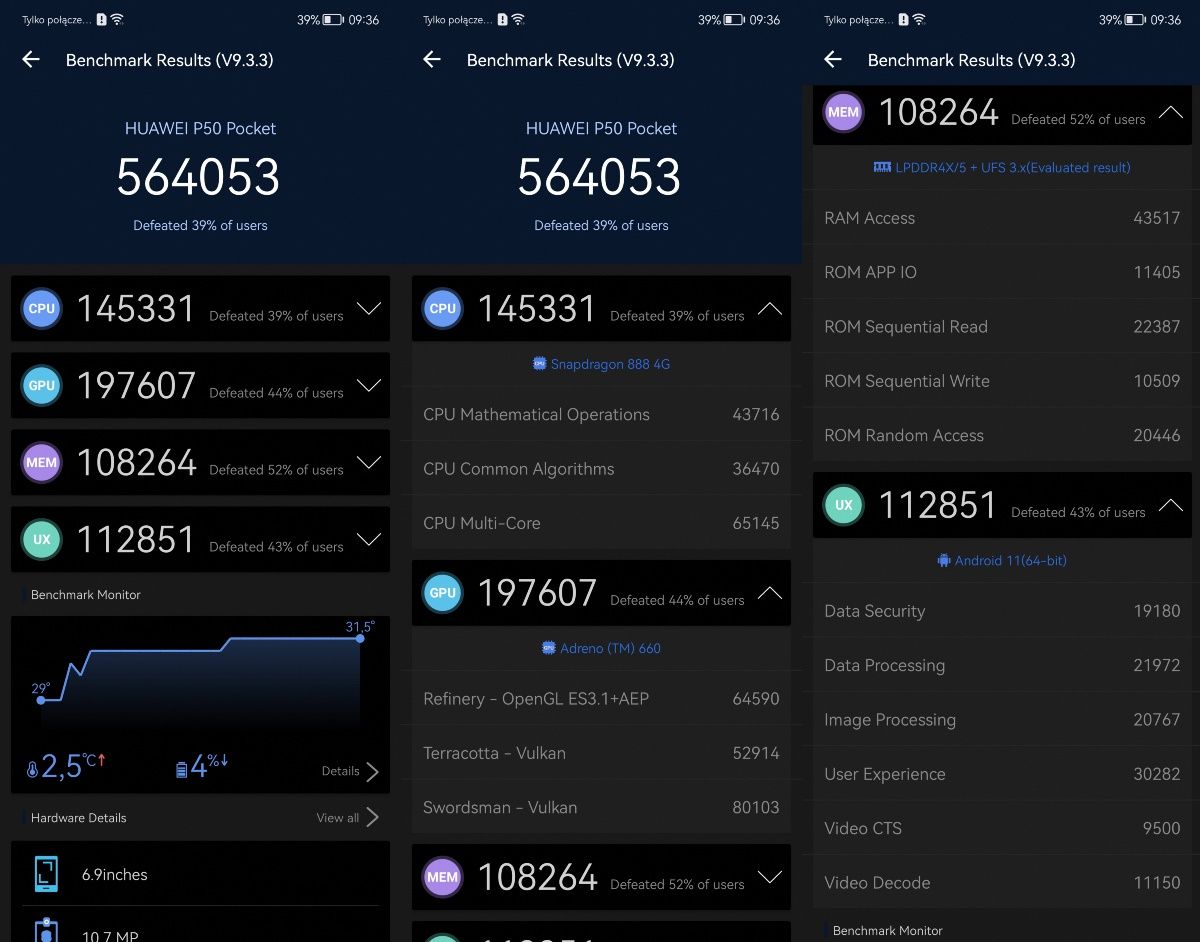
Task: Select the Image Processing row
Action: [1002, 719]
